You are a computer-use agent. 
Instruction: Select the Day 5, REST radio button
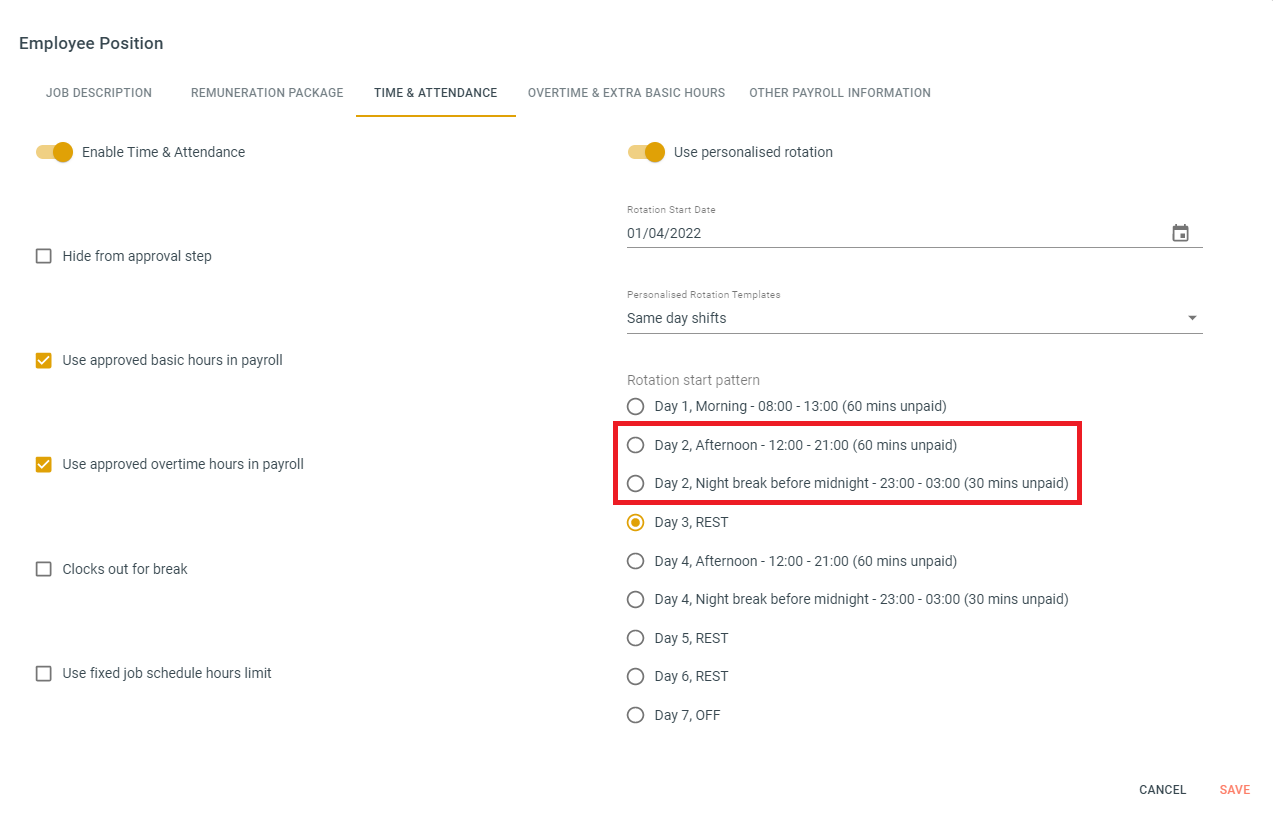pos(635,638)
